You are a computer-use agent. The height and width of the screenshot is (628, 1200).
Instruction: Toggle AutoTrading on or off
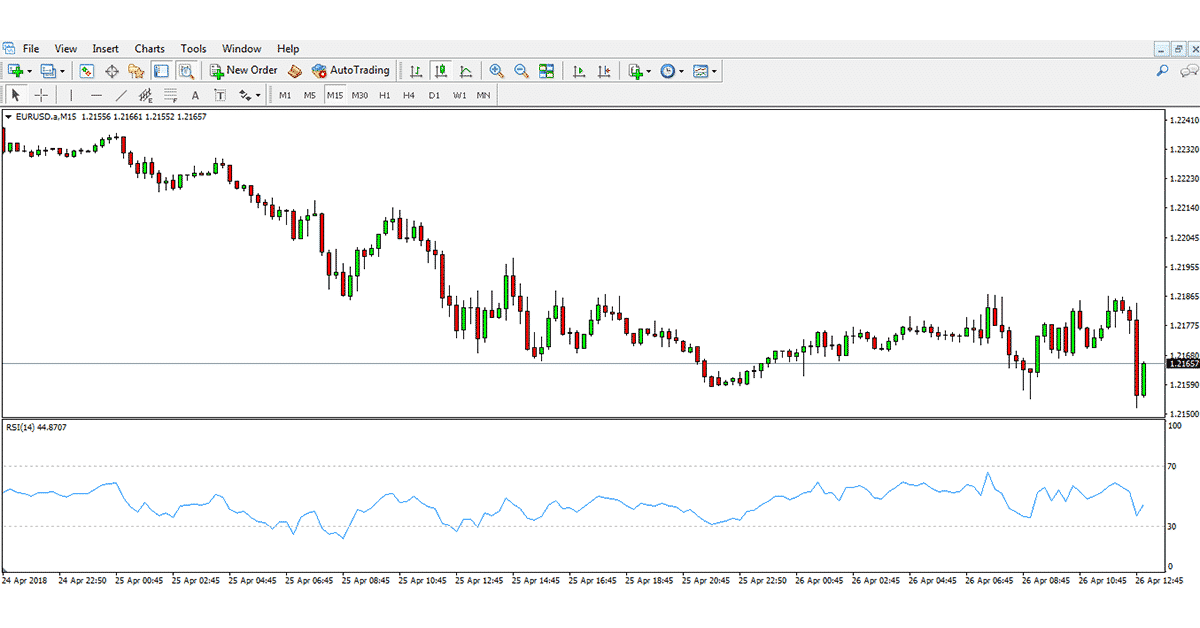[x=351, y=71]
